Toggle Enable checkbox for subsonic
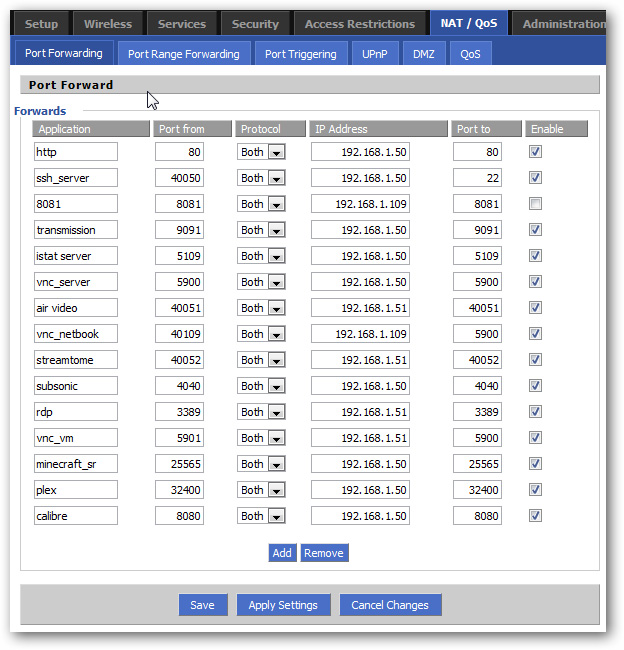The width and height of the screenshot is (624, 650). coord(535,386)
